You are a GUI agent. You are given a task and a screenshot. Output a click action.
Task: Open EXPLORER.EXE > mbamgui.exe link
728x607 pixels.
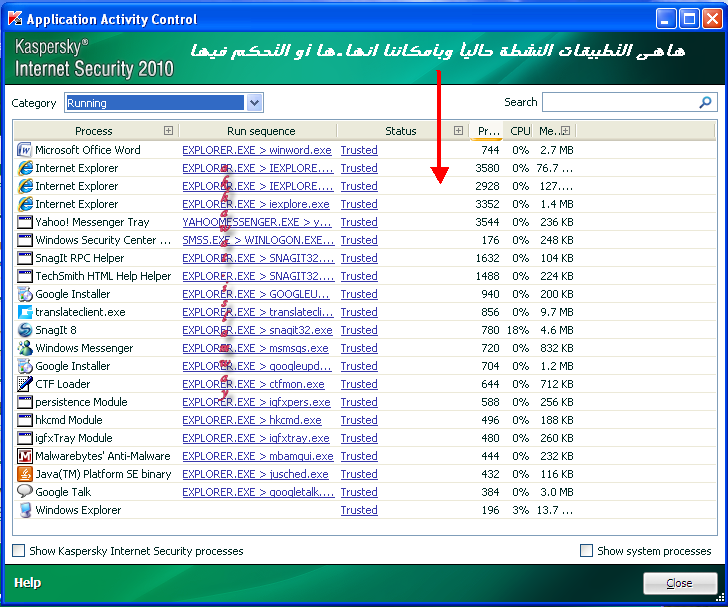coord(258,457)
